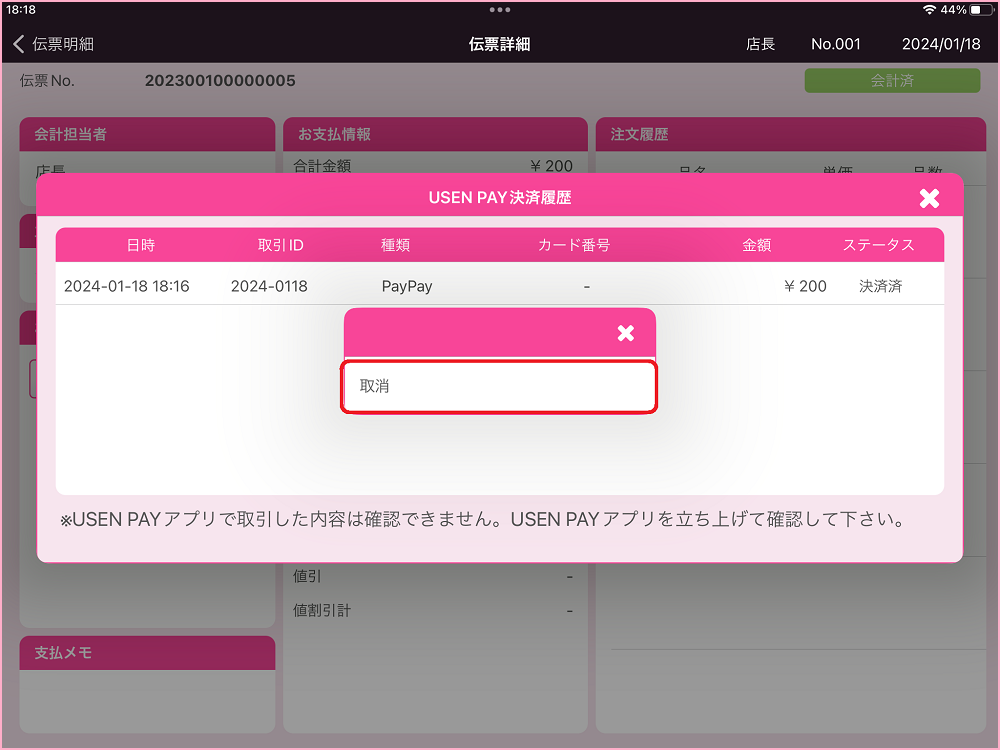Screen dimensions: 1000x750
Task: Close the small 取消 popup
Action: 626,333
